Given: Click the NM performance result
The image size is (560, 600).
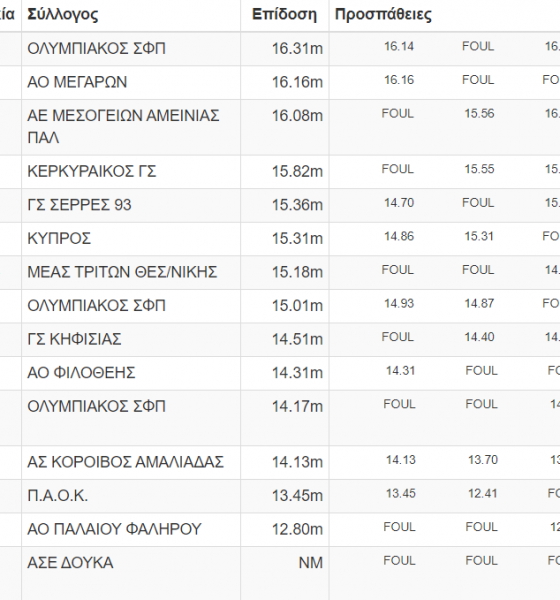Looking at the screenshot, I should [x=311, y=563].
